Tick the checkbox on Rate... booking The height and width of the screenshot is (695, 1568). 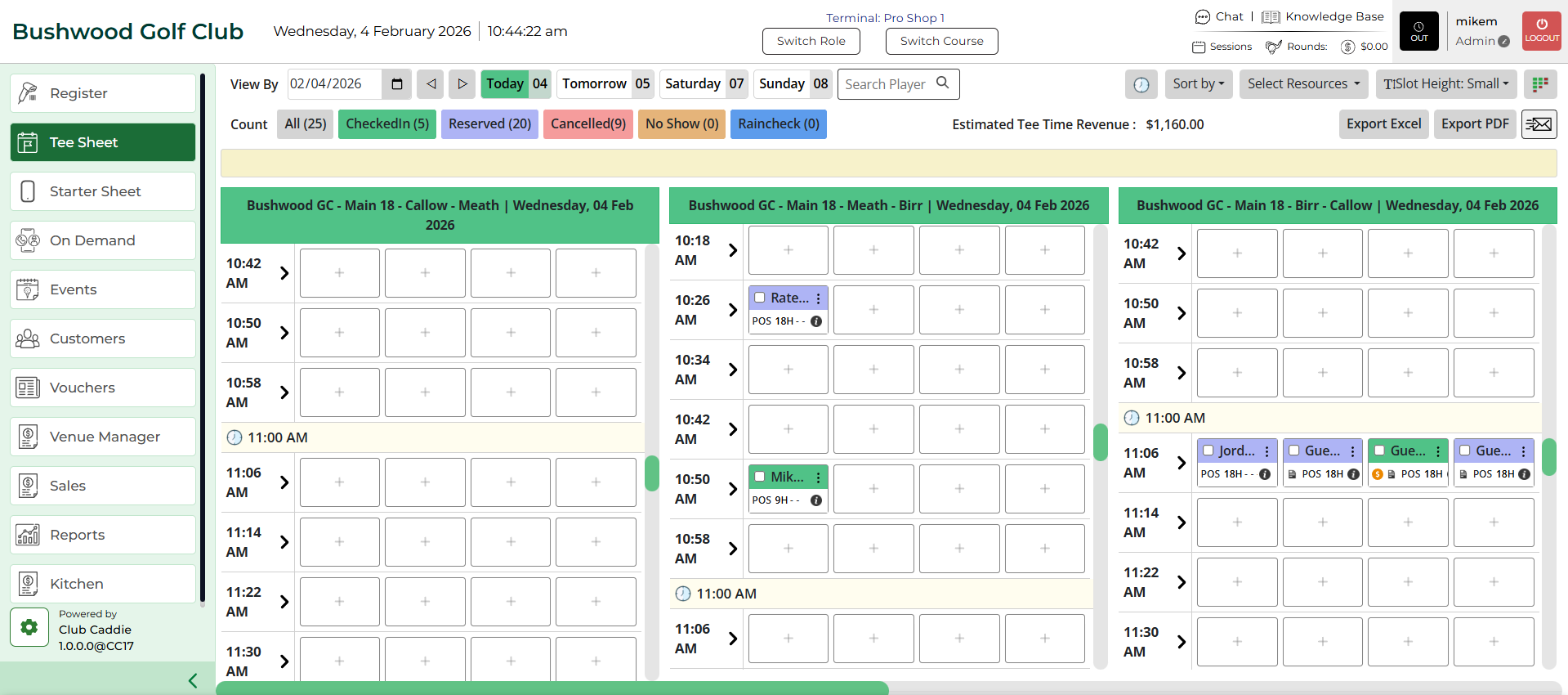760,298
